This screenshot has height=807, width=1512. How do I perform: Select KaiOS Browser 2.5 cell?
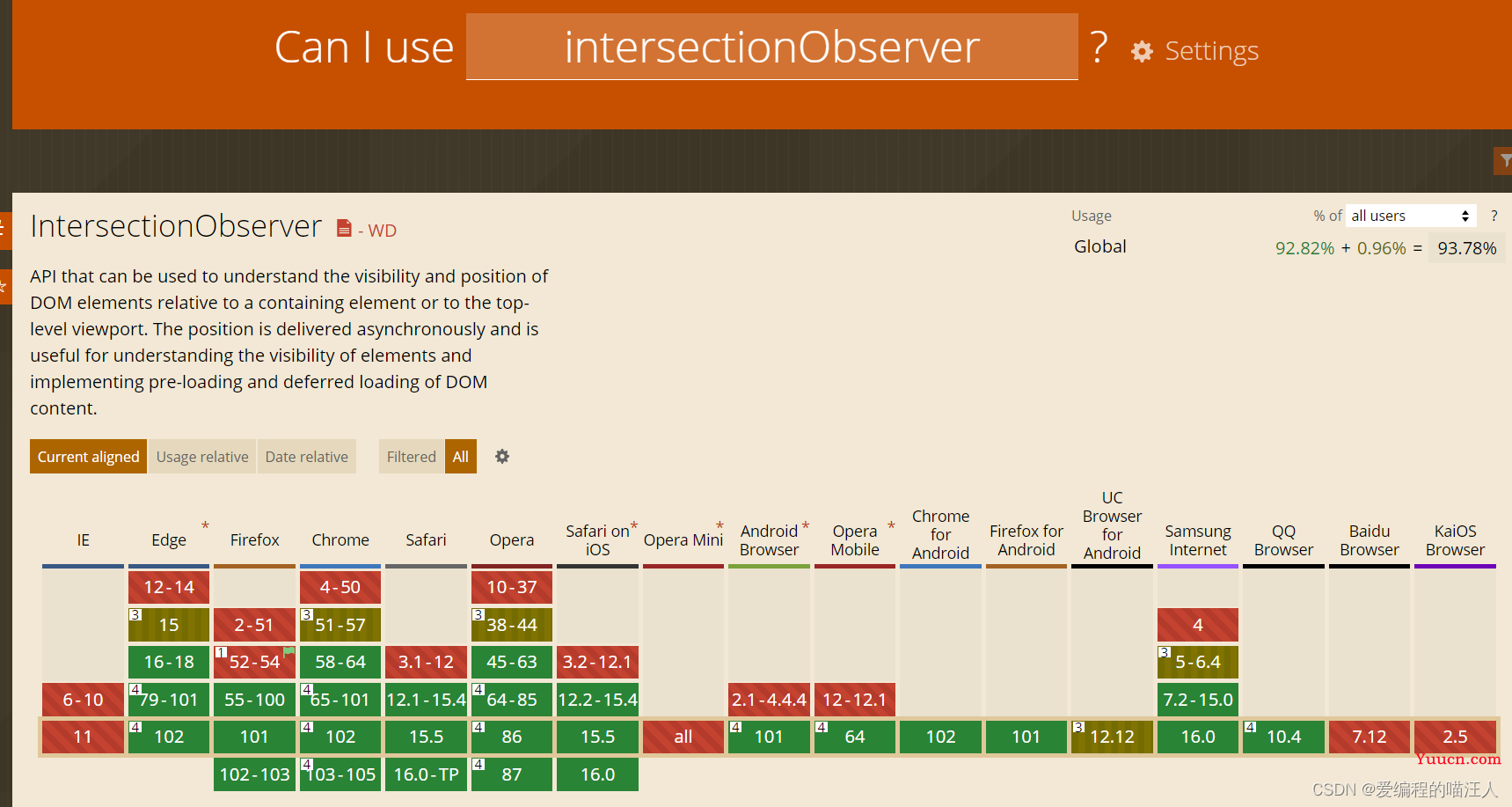coord(1456,737)
